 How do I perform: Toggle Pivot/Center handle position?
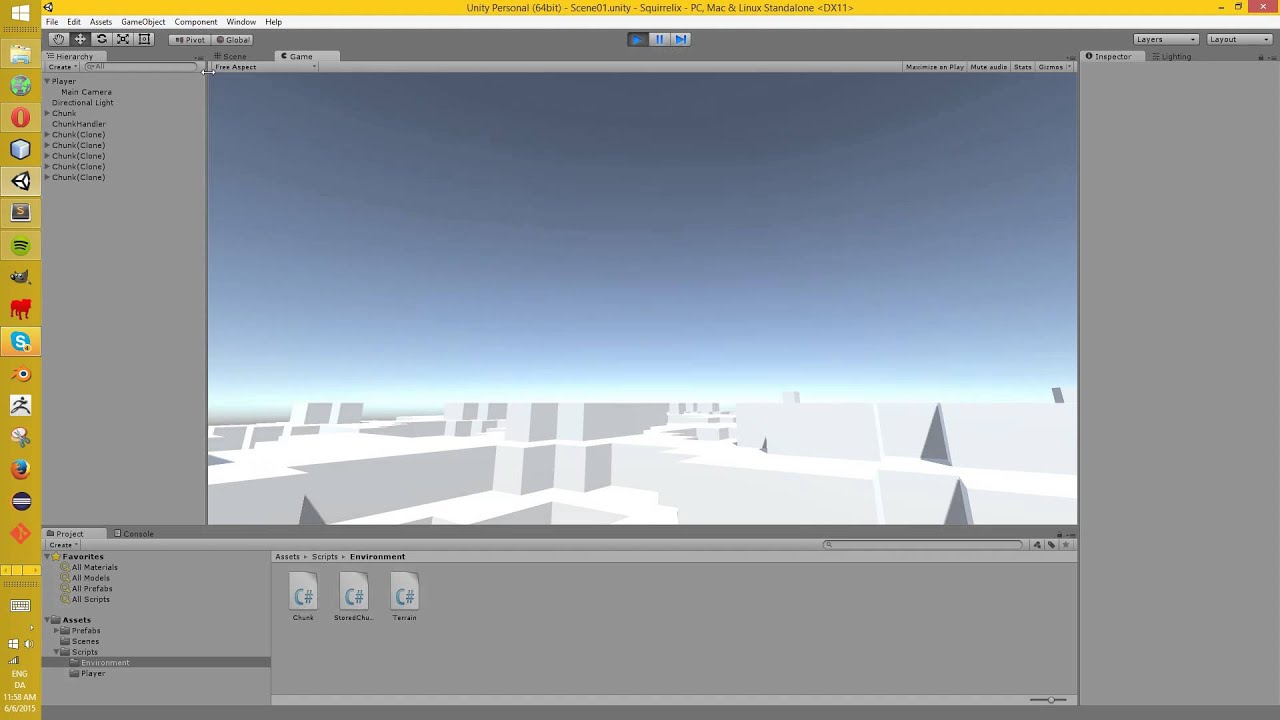point(189,40)
